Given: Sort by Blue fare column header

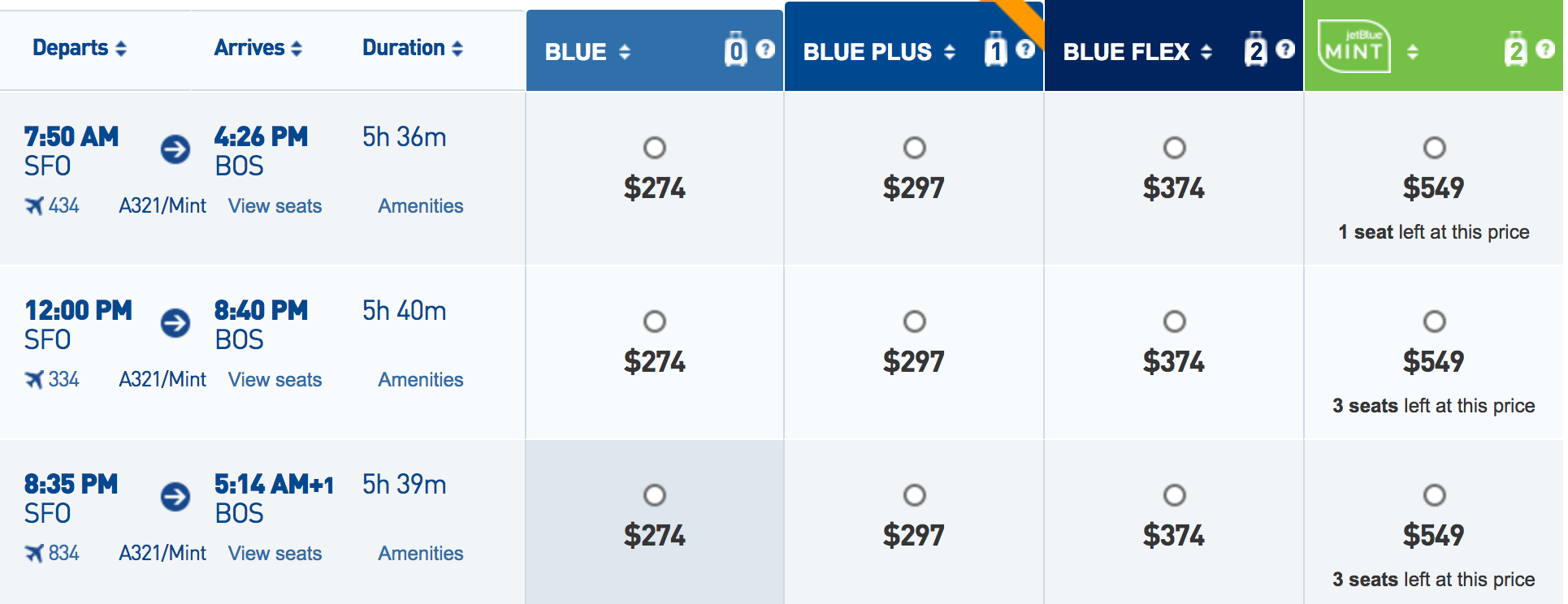Looking at the screenshot, I should tap(587, 52).
